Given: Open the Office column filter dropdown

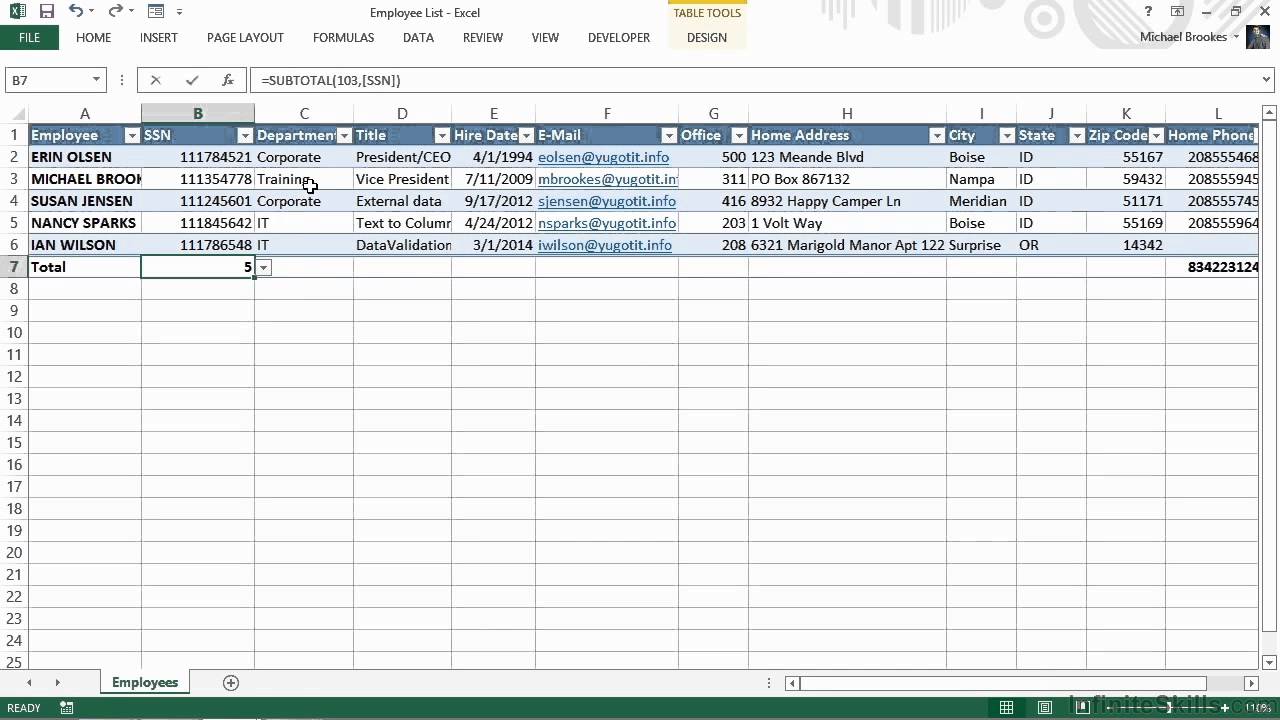Looking at the screenshot, I should coord(739,135).
